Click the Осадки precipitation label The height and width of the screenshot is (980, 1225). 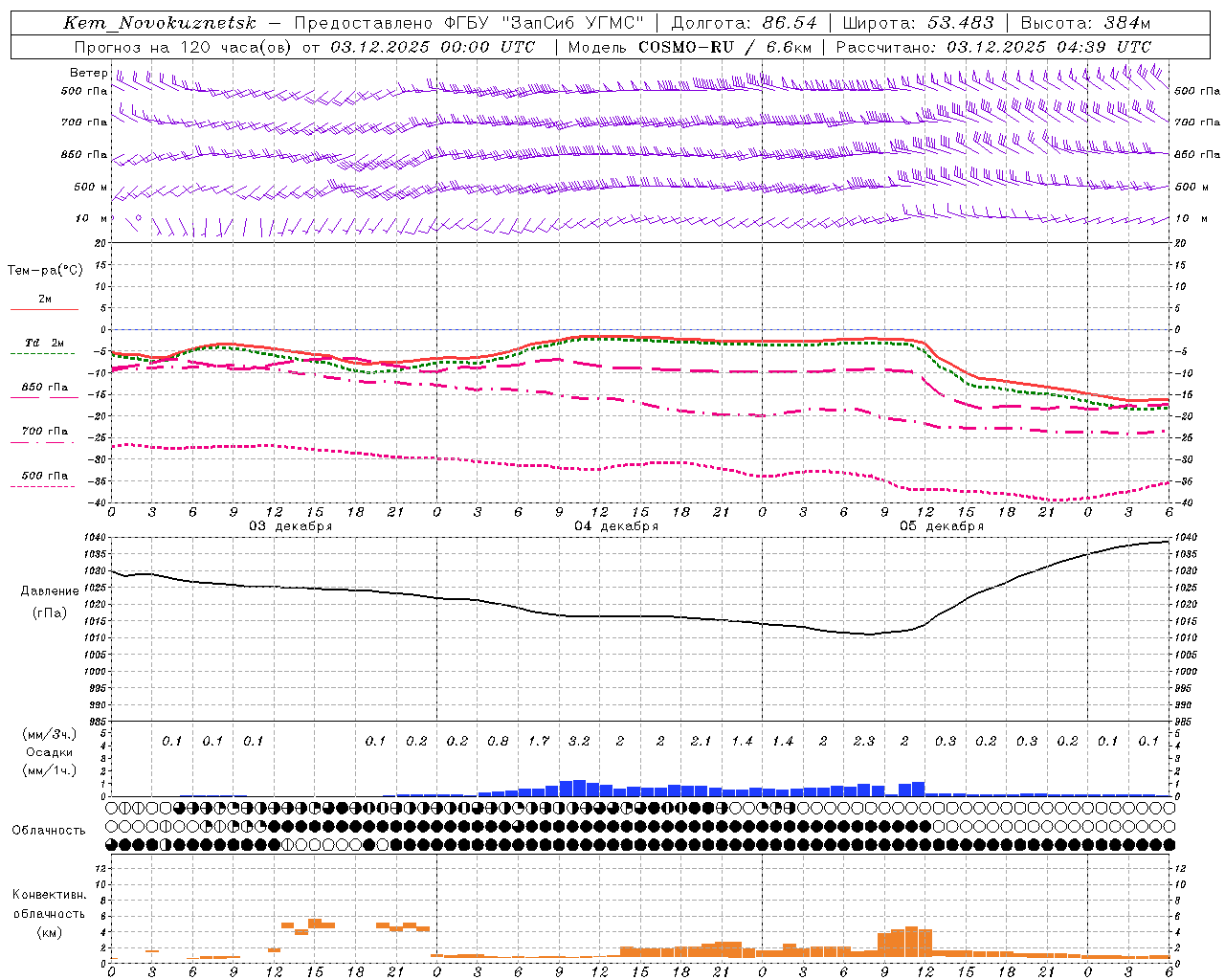[50, 752]
